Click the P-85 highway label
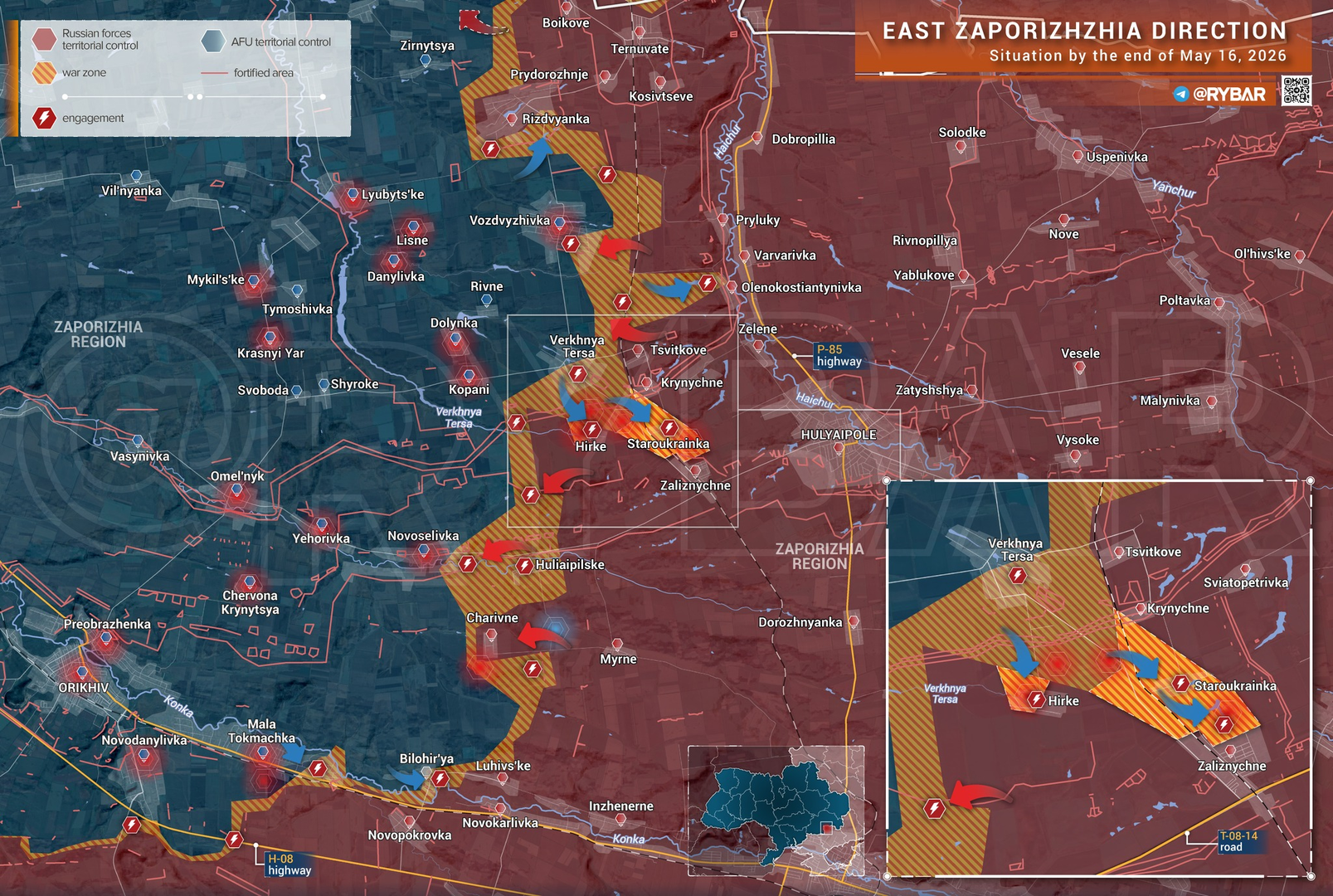Image resolution: width=1333 pixels, height=896 pixels. (x=839, y=355)
